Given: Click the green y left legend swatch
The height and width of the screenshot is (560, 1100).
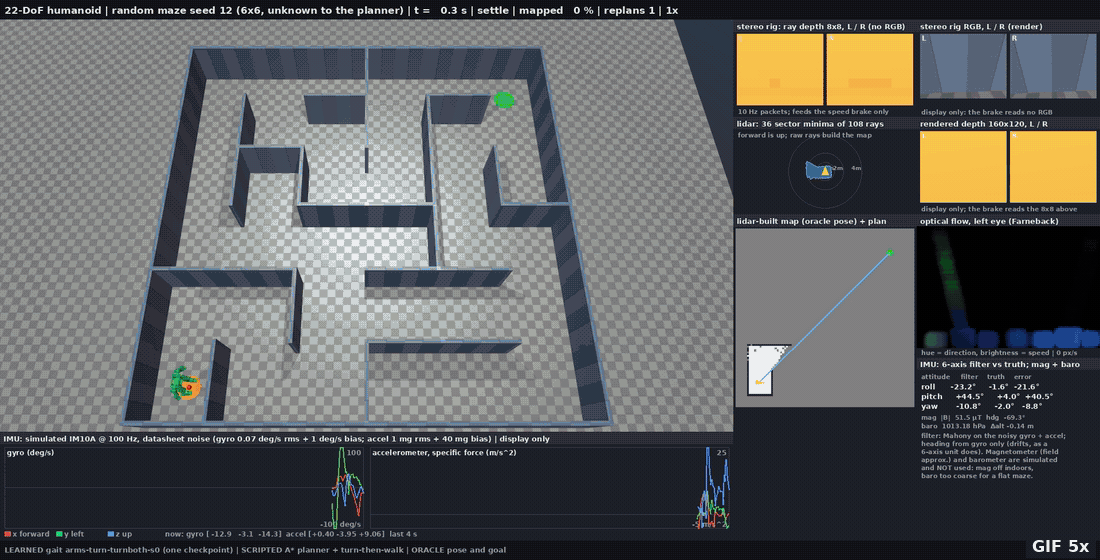Looking at the screenshot, I should tap(60, 534).
